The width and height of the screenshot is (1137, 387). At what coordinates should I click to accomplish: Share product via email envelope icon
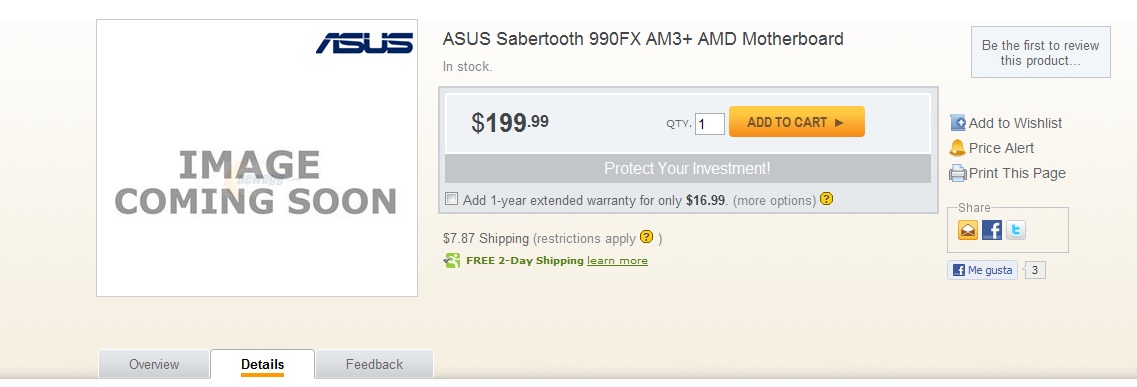tap(968, 230)
